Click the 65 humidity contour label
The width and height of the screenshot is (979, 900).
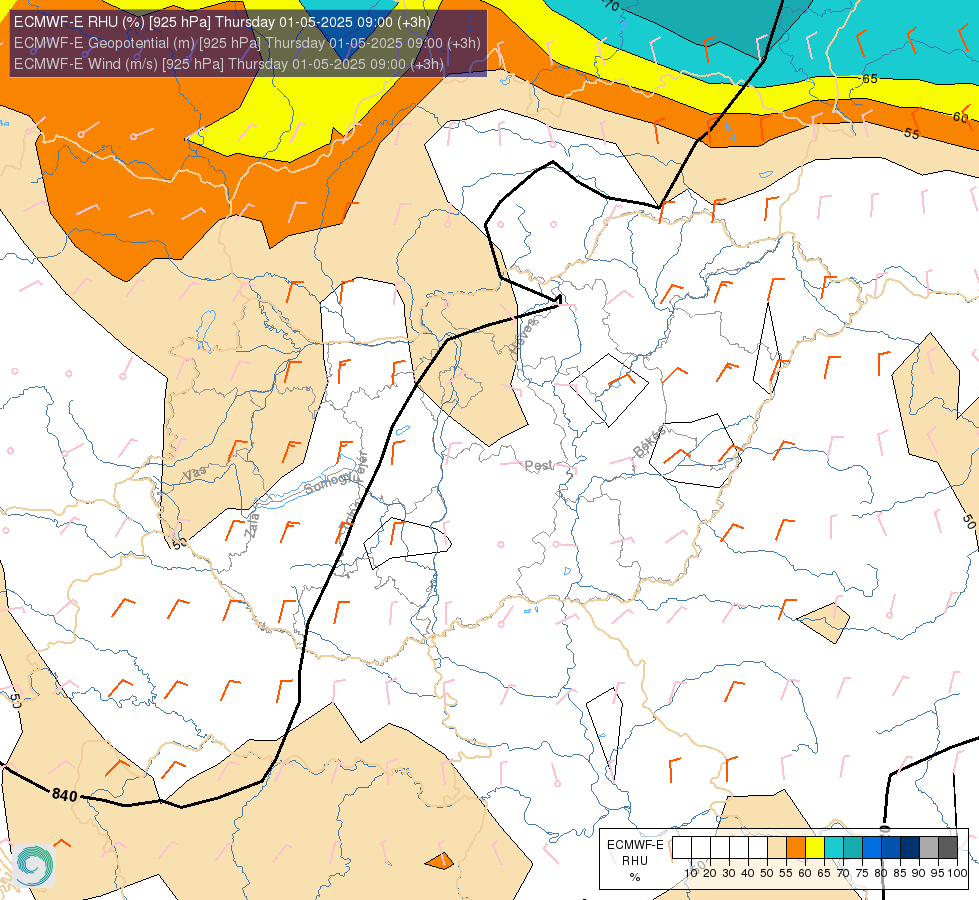click(870, 79)
